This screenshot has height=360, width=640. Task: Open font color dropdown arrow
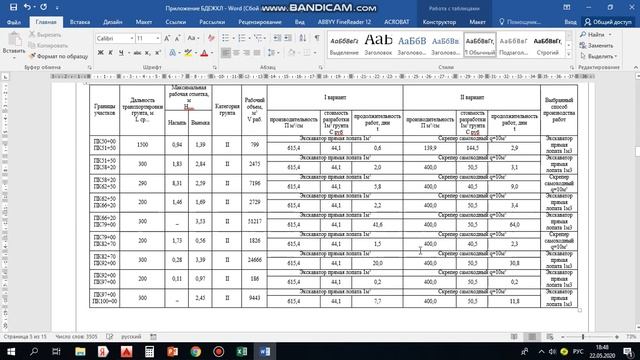coord(212,53)
